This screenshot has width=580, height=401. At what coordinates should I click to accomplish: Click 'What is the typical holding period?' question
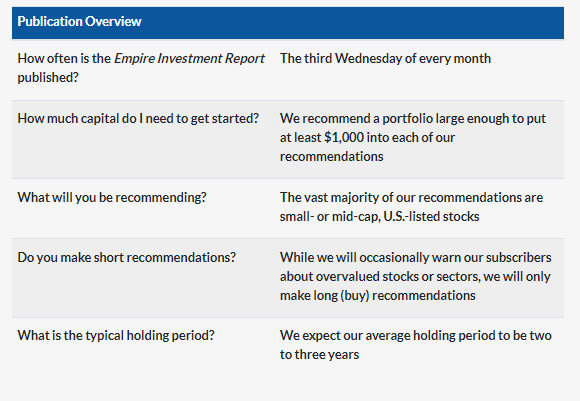(116, 336)
